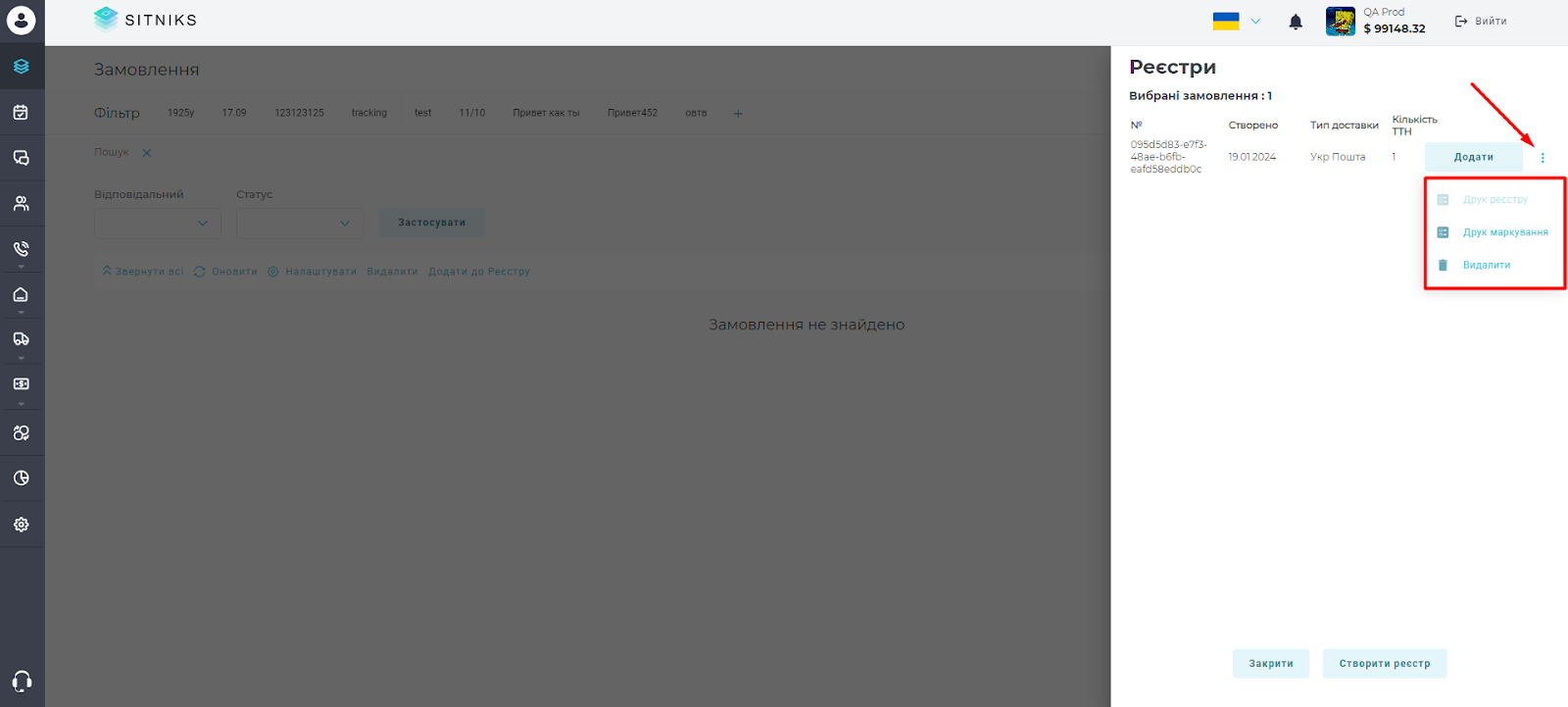1568x707 pixels.
Task: Switch to the Привет452 filter tab
Action: point(632,113)
